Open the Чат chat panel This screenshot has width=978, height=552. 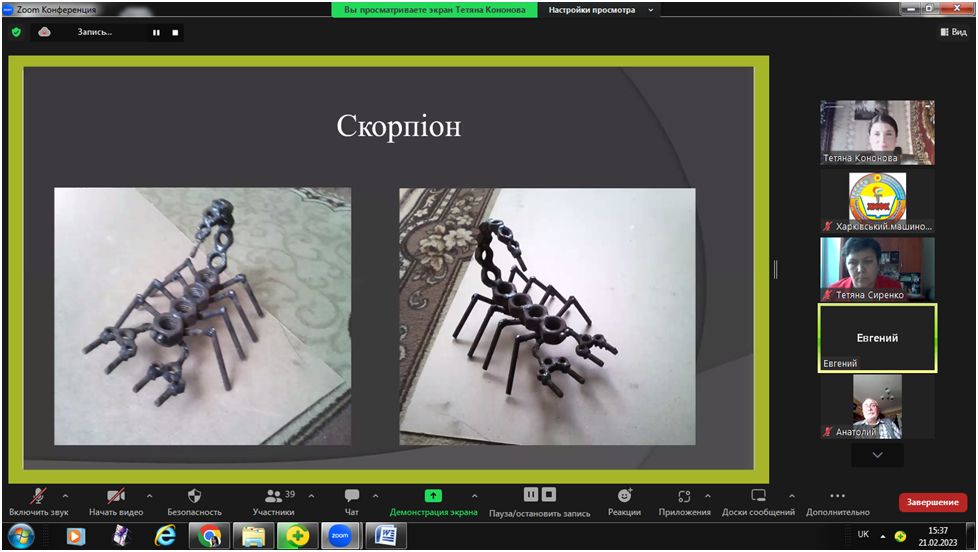click(x=352, y=501)
